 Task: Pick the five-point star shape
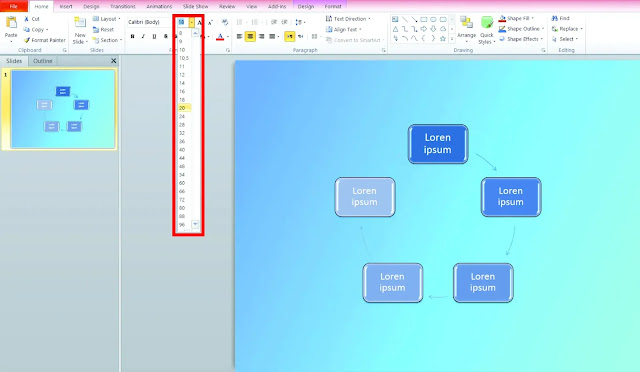pyautogui.click(x=443, y=38)
